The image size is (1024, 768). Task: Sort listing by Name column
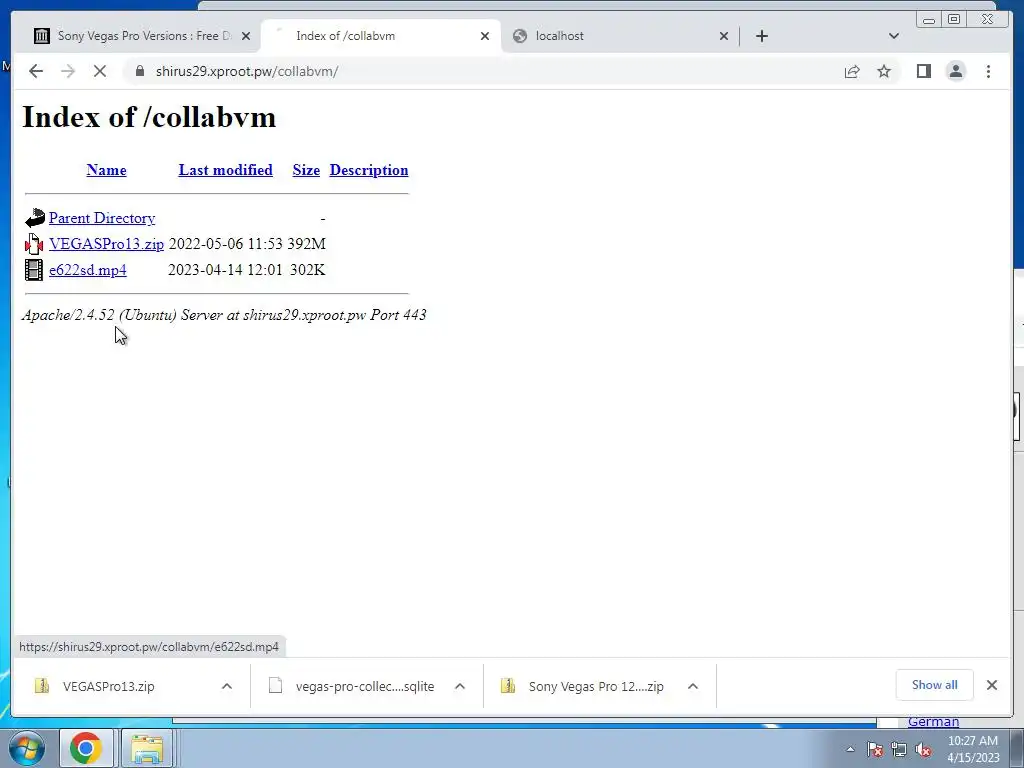(x=106, y=170)
